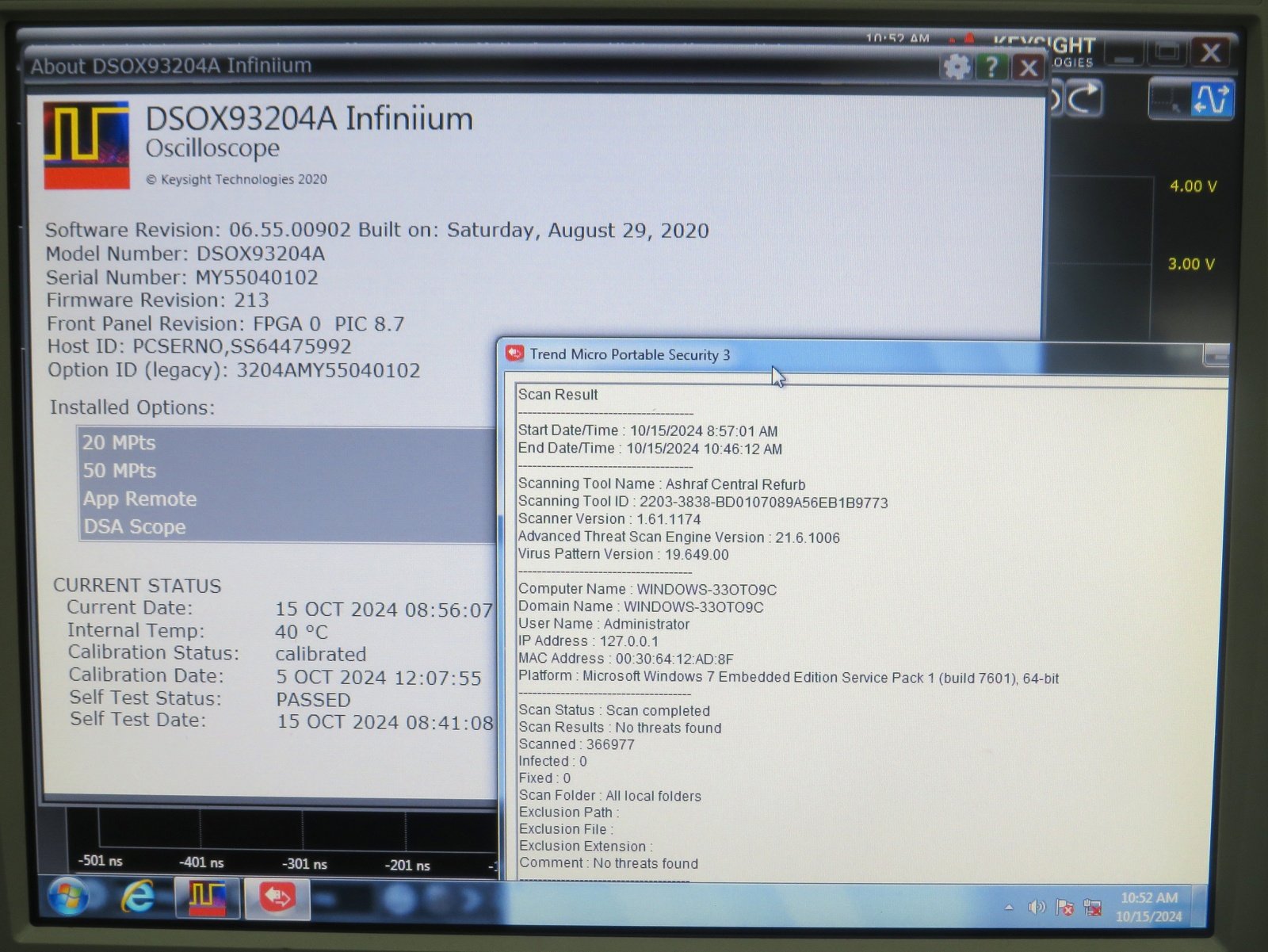Click the Scan Result heading

click(558, 395)
